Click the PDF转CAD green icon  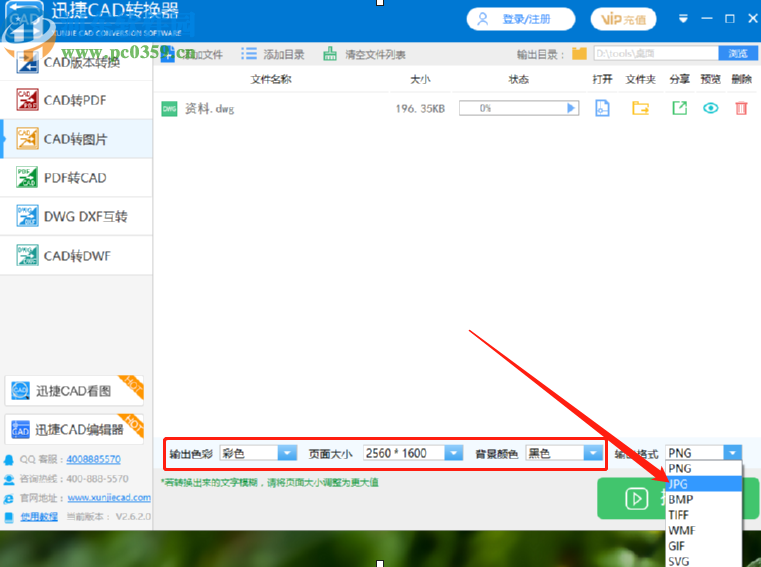27,177
